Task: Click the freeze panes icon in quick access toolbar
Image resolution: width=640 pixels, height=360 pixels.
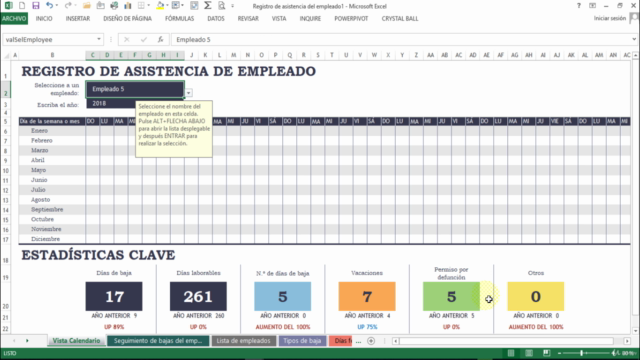Action: [176, 6]
